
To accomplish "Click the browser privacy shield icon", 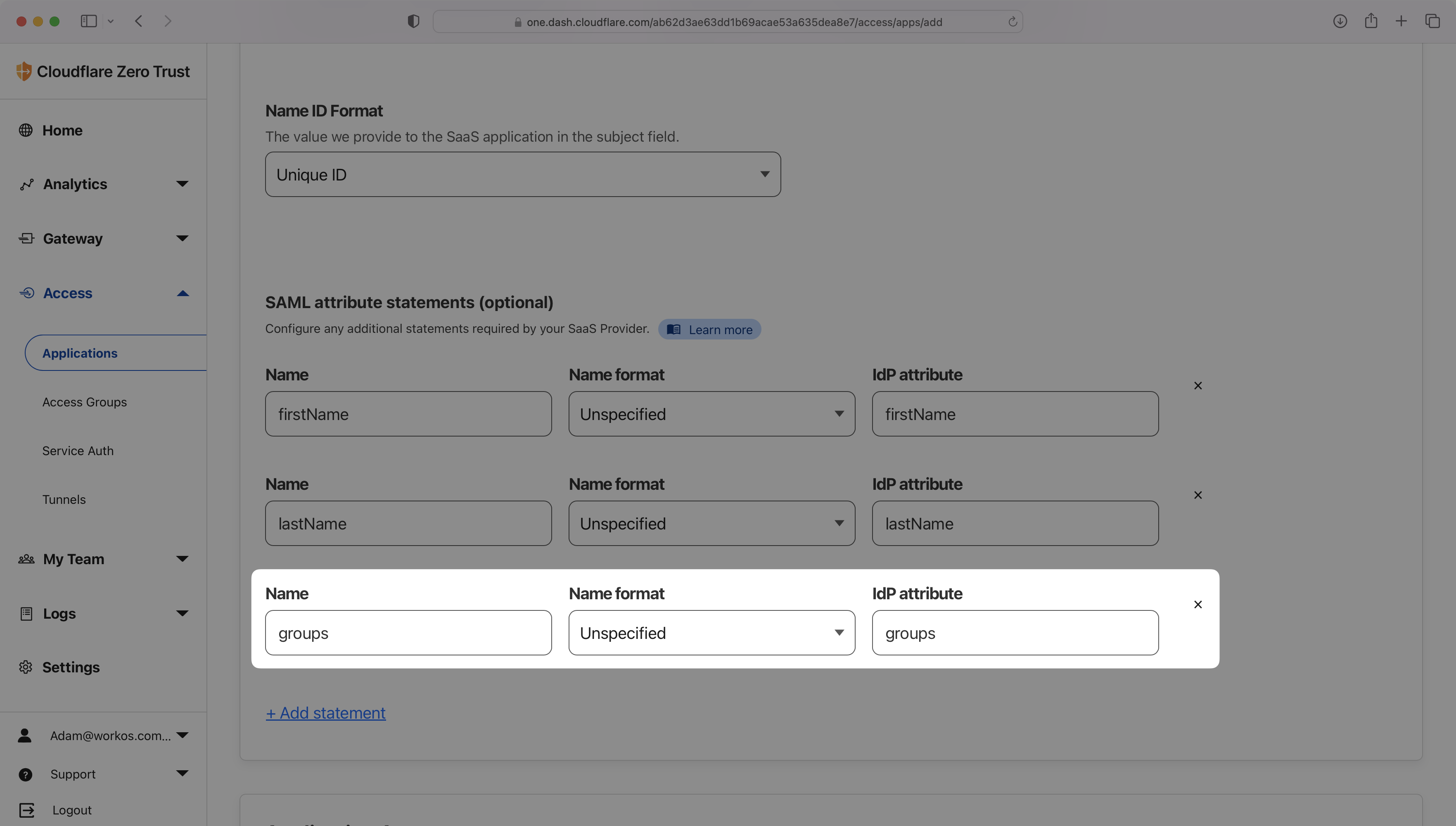I will (413, 21).
